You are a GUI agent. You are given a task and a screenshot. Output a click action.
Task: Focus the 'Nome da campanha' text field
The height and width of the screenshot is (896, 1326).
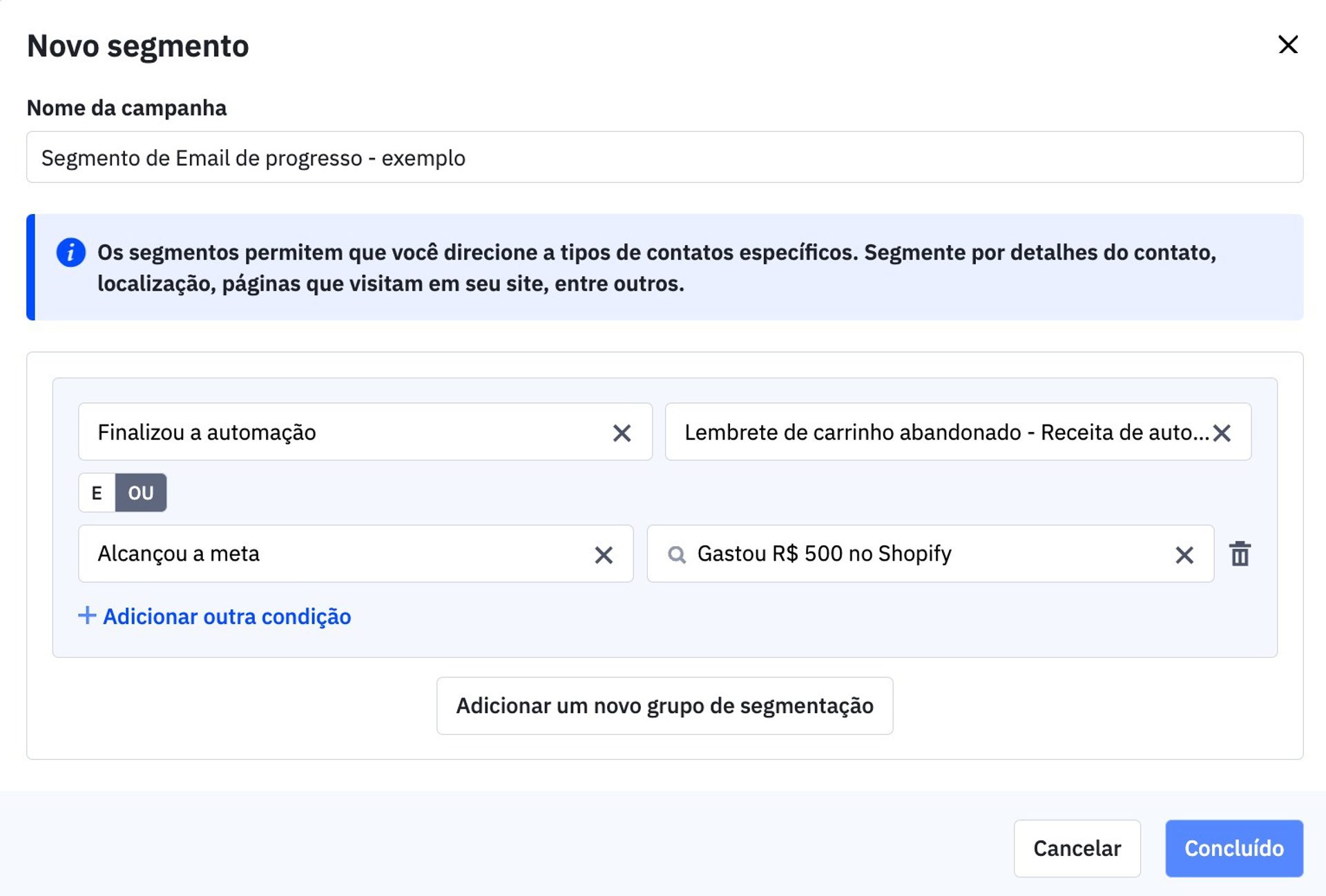coord(664,157)
